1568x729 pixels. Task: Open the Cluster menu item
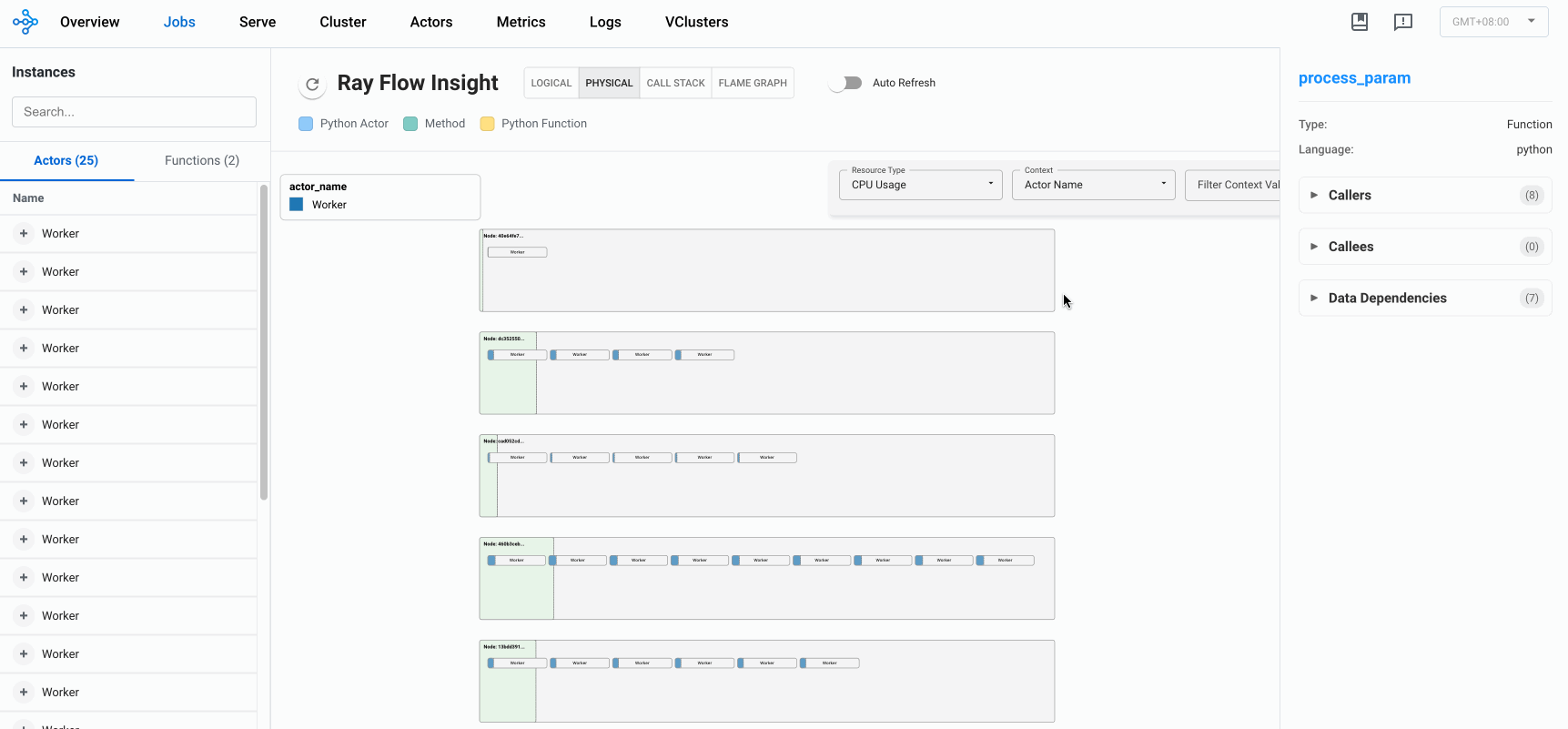pos(343,22)
